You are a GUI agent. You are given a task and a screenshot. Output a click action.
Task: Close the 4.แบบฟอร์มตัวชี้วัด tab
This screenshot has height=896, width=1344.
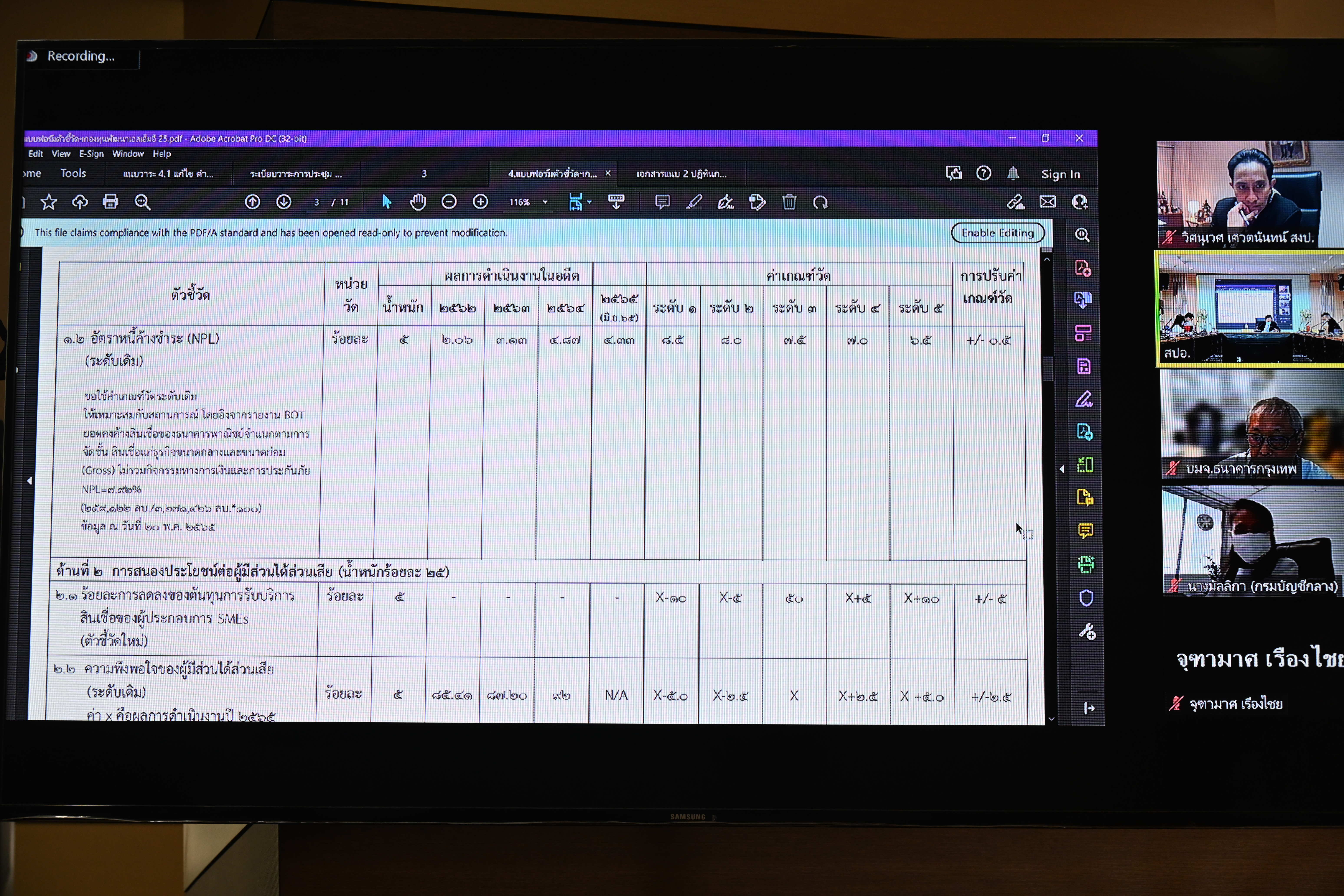click(608, 173)
